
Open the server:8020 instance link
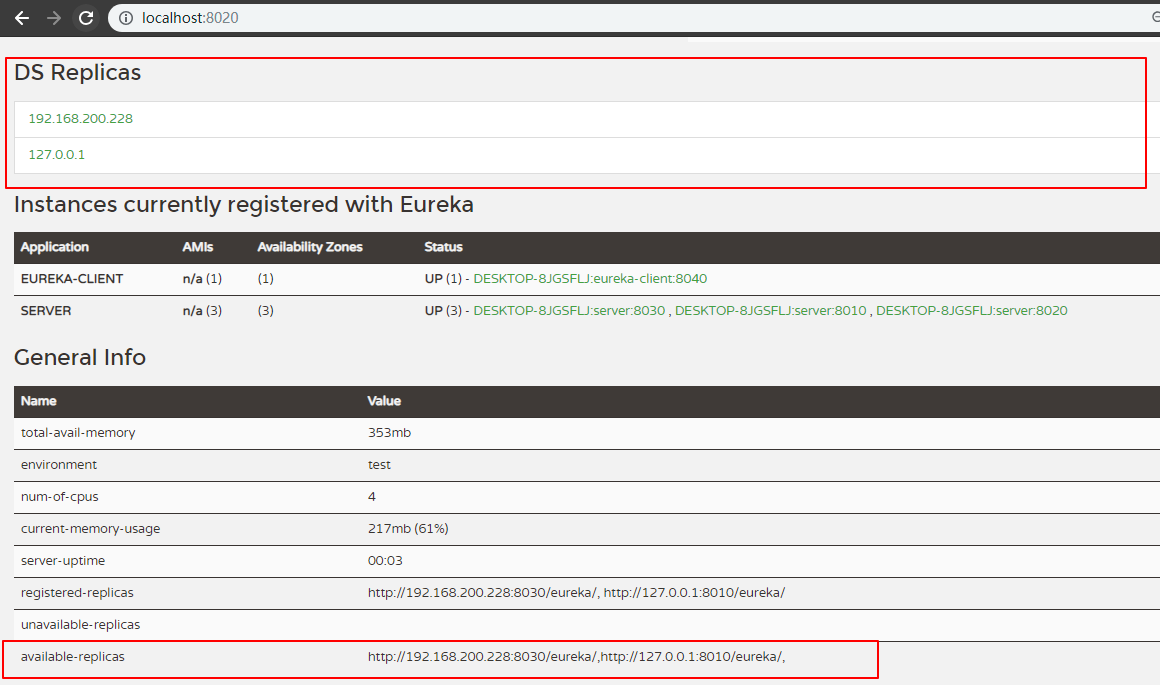click(x=971, y=311)
